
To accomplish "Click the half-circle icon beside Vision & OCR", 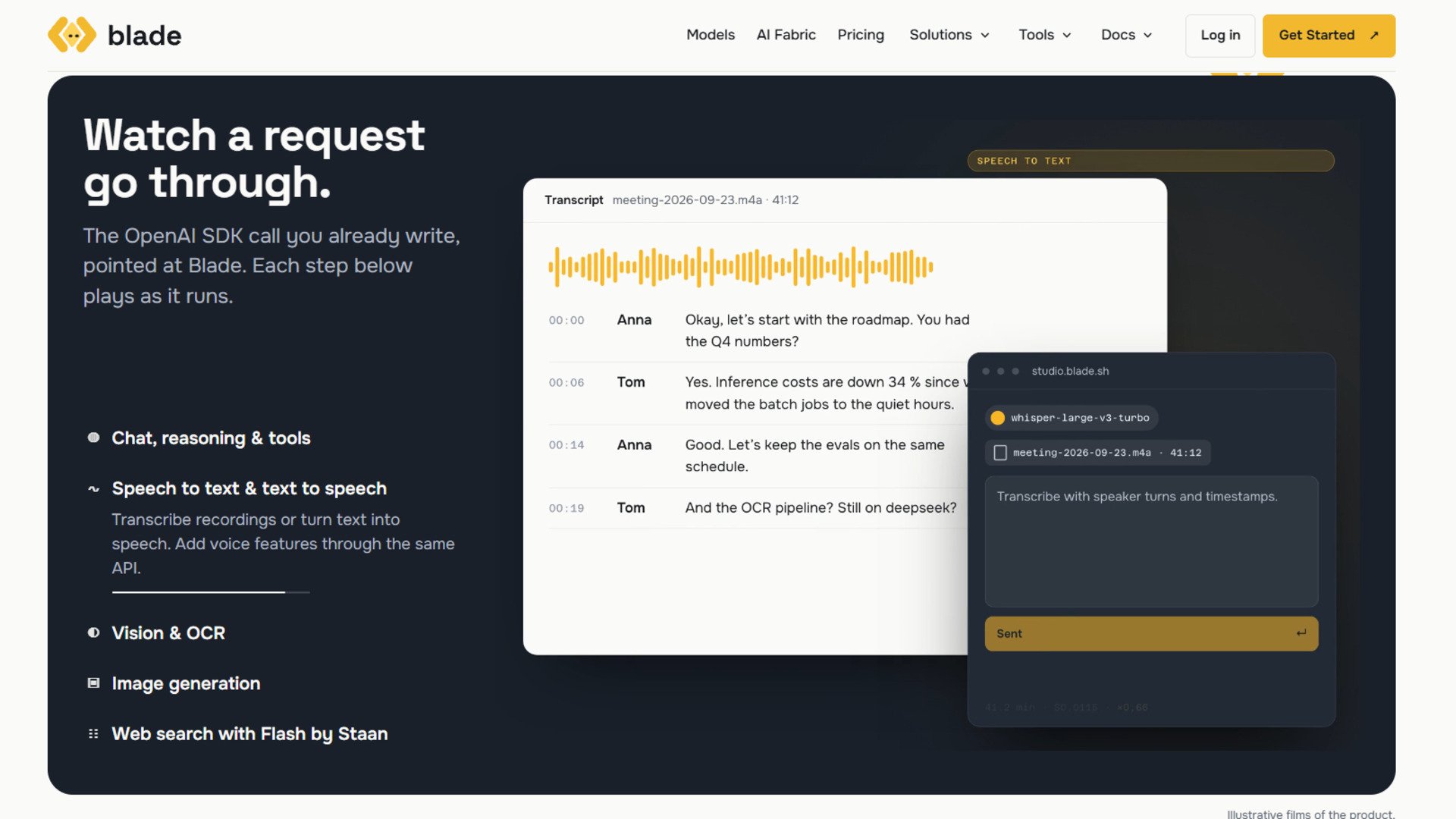I will pyautogui.click(x=93, y=632).
